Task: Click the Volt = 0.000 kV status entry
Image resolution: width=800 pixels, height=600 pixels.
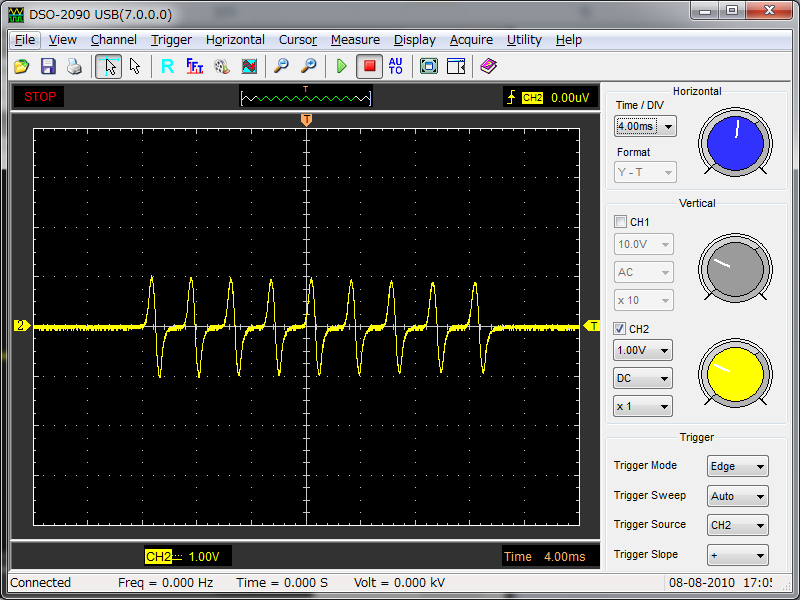Action: pos(399,583)
